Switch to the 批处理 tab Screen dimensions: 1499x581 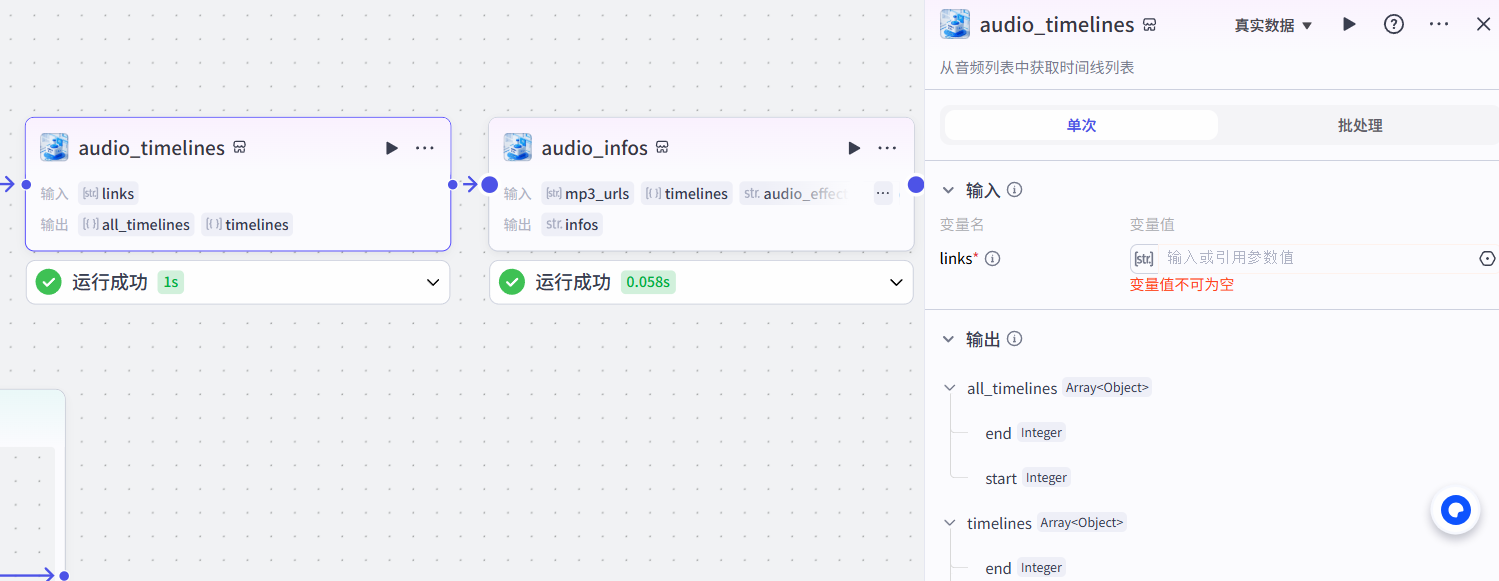tap(1359, 126)
